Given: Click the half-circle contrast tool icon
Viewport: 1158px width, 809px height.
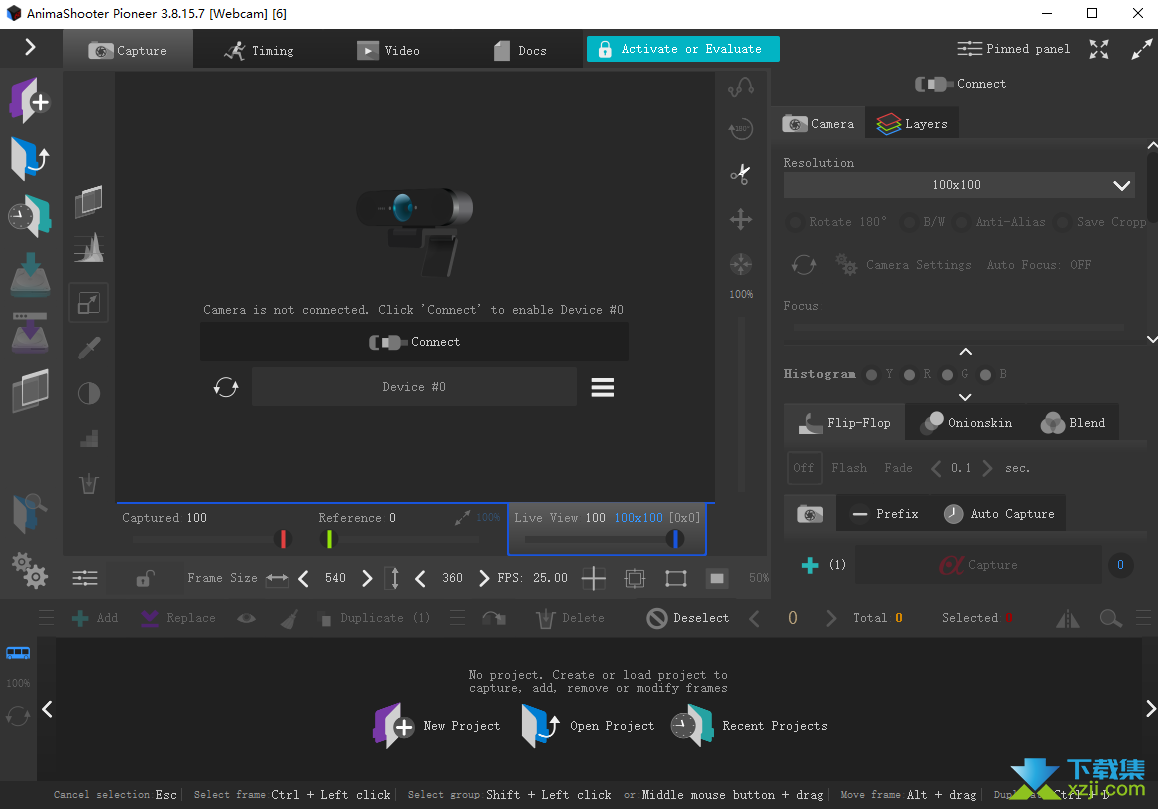Looking at the screenshot, I should click(89, 393).
